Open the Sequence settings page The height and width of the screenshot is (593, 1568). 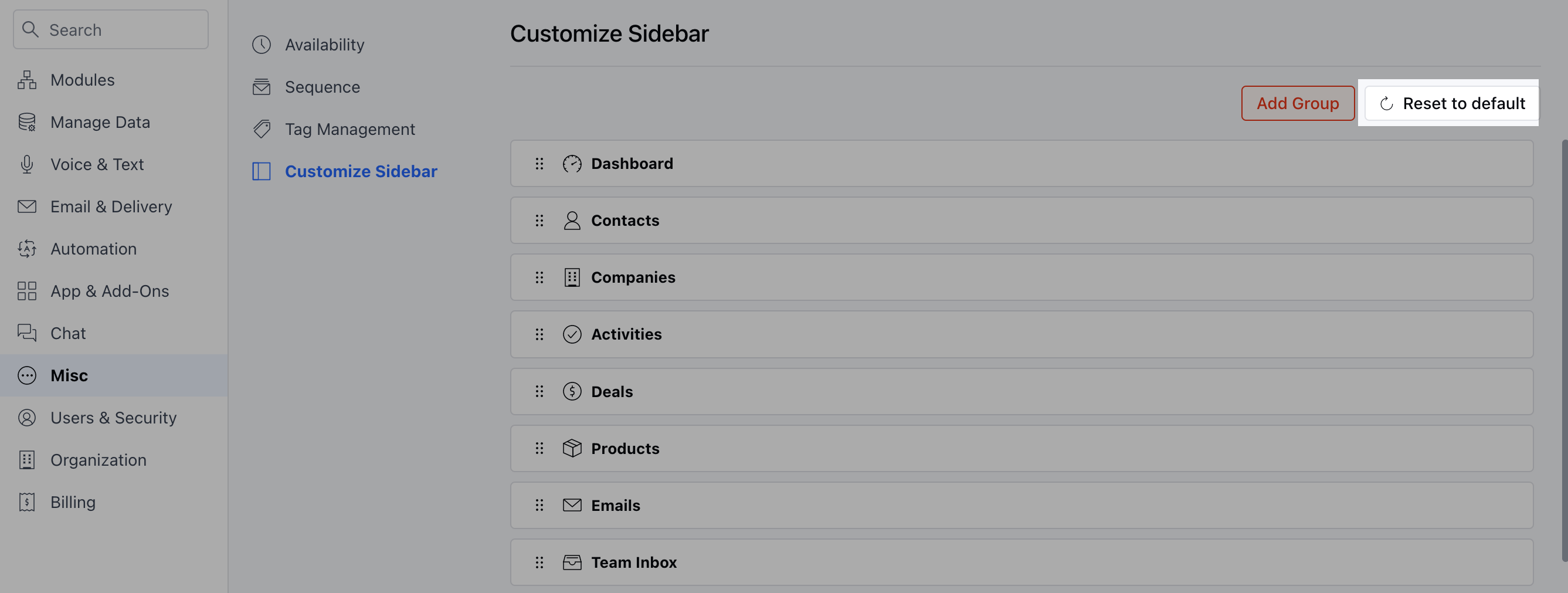322,87
